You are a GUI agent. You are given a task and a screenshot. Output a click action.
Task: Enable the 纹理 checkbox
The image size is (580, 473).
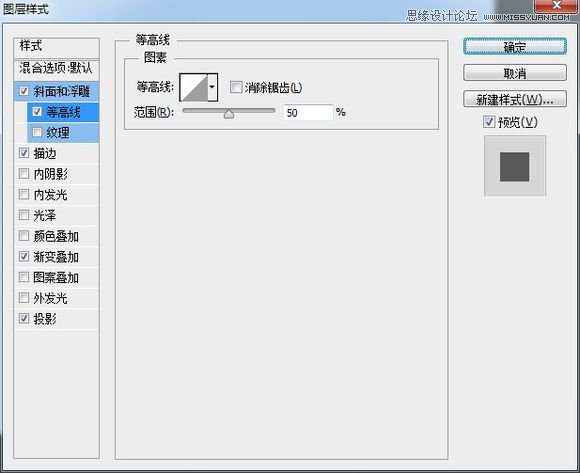coord(37,132)
